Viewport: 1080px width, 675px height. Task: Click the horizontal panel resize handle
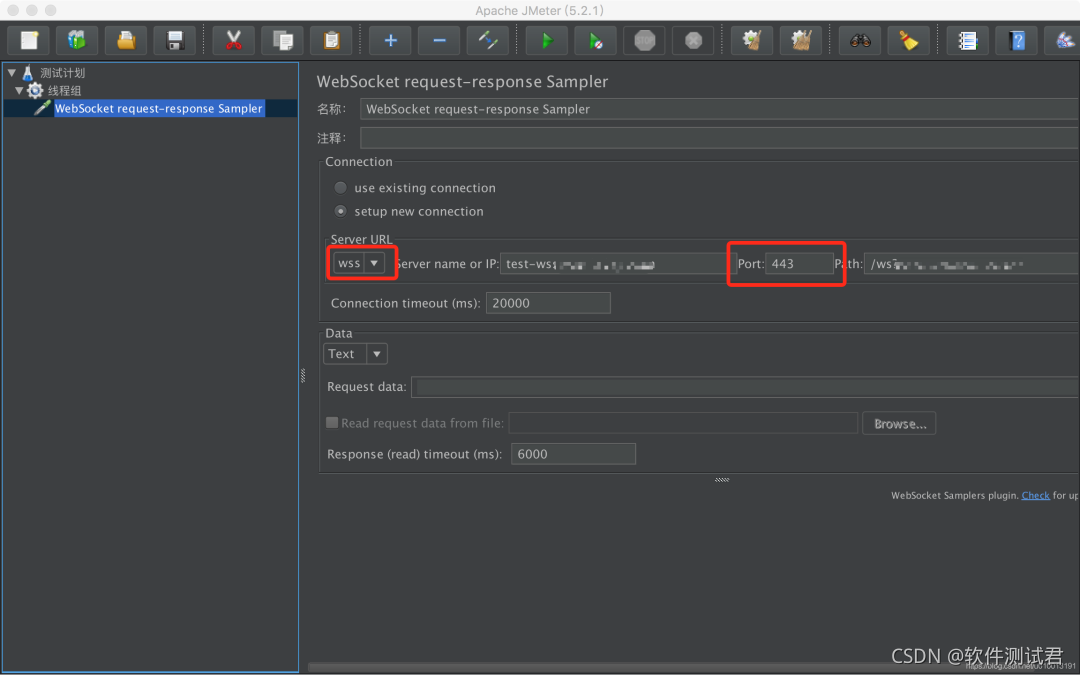coord(722,479)
